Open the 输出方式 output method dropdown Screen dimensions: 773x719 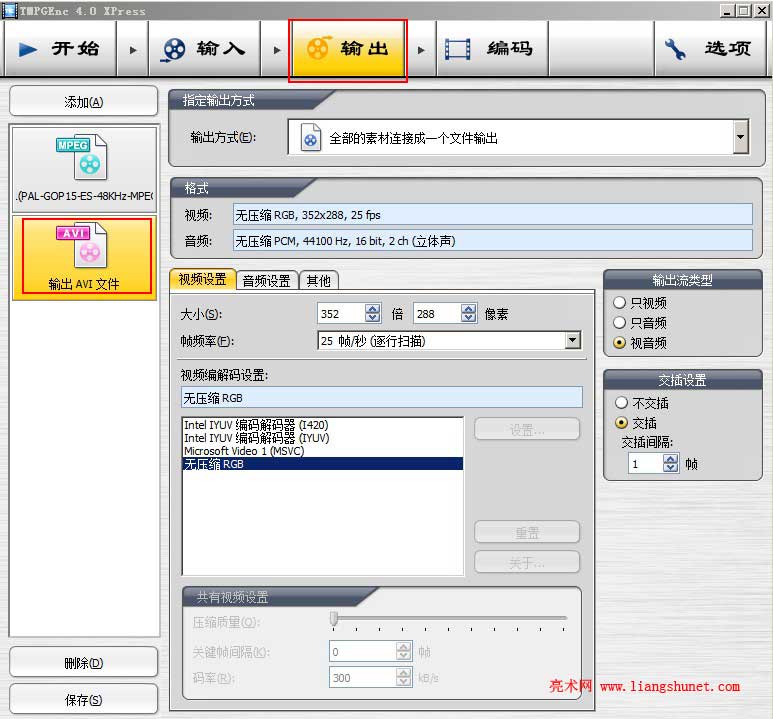(740, 137)
